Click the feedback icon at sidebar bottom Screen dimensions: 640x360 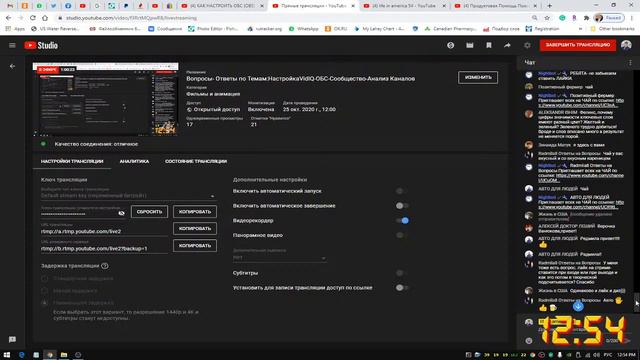point(12,340)
